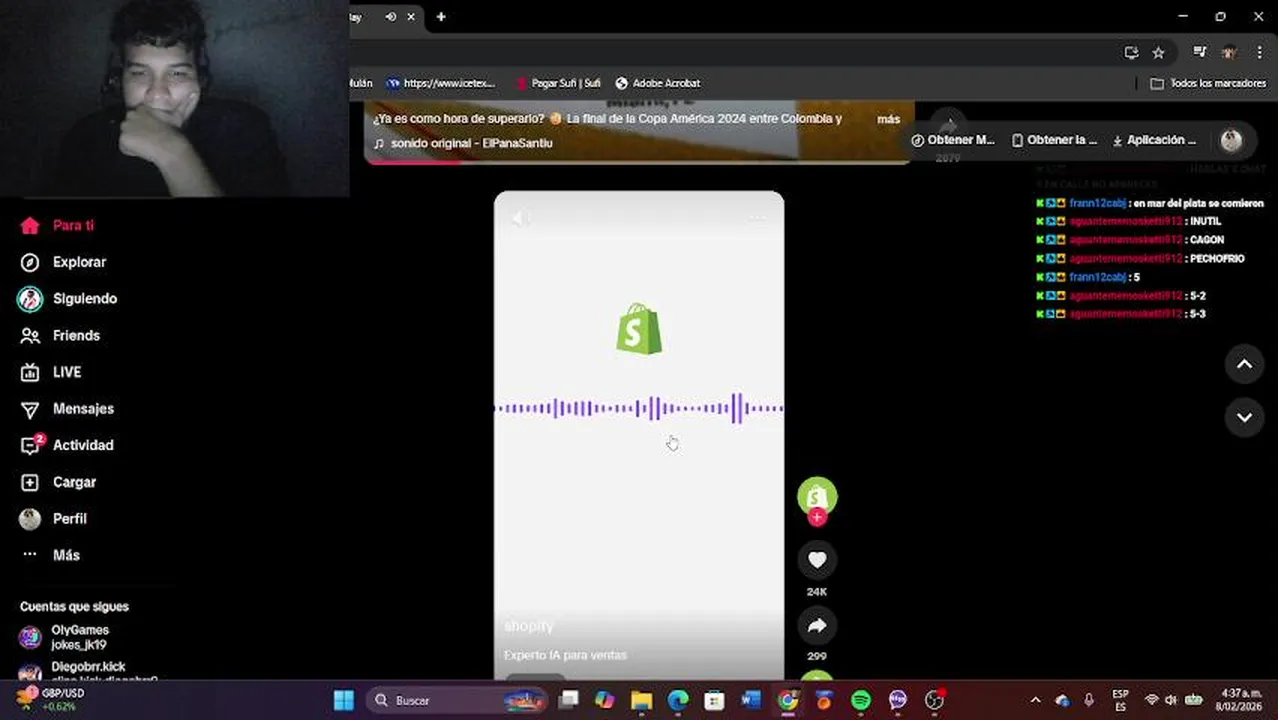Open the taskbar clock and date
This screenshot has height=720, width=1278.
(1238, 700)
